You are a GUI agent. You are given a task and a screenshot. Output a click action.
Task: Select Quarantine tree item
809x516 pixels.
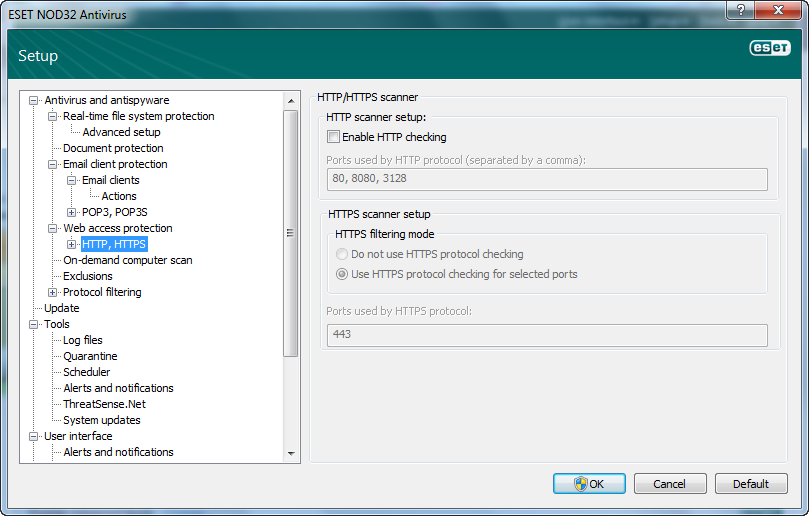pos(90,356)
